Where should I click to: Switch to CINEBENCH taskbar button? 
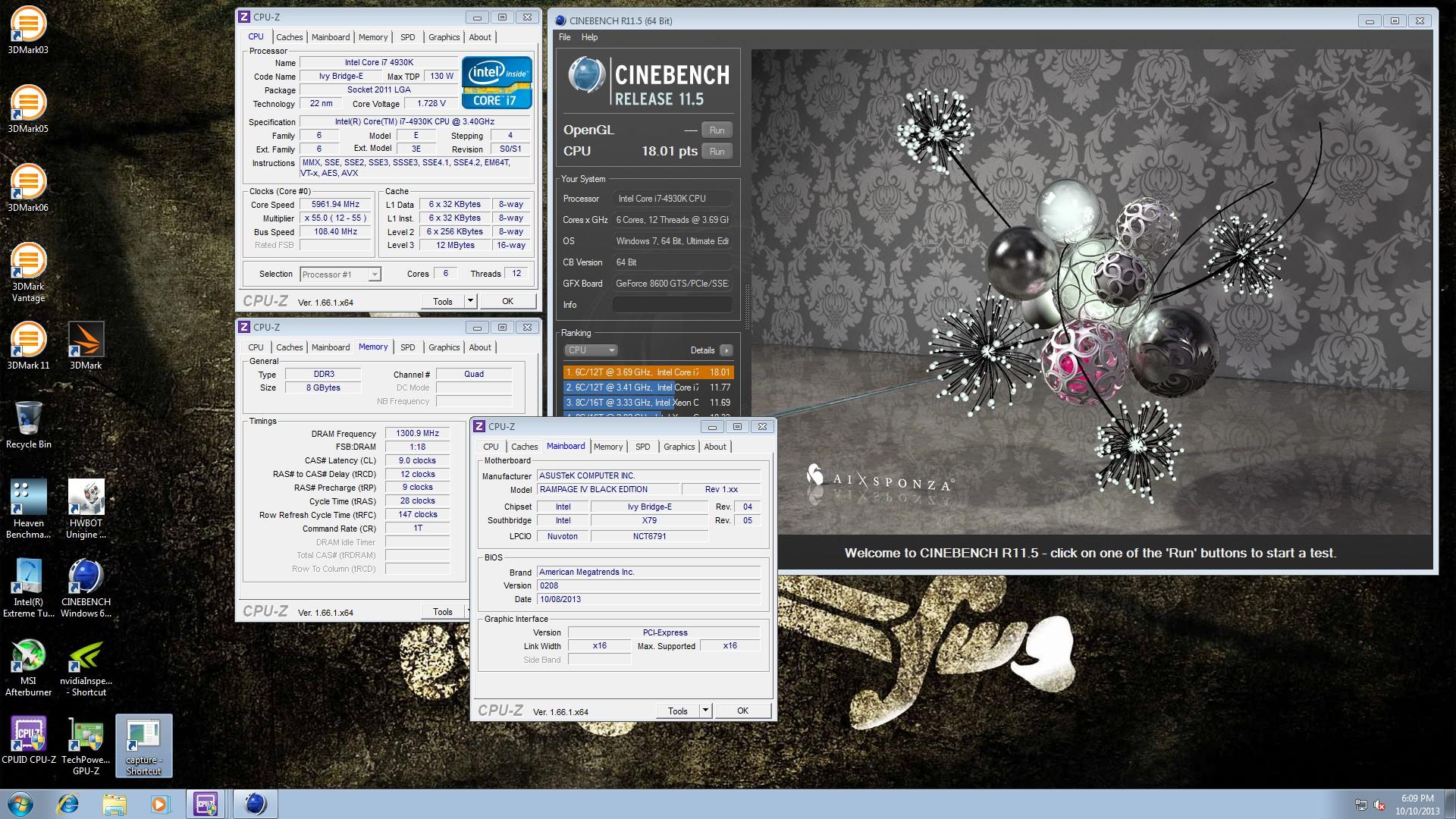click(x=255, y=804)
